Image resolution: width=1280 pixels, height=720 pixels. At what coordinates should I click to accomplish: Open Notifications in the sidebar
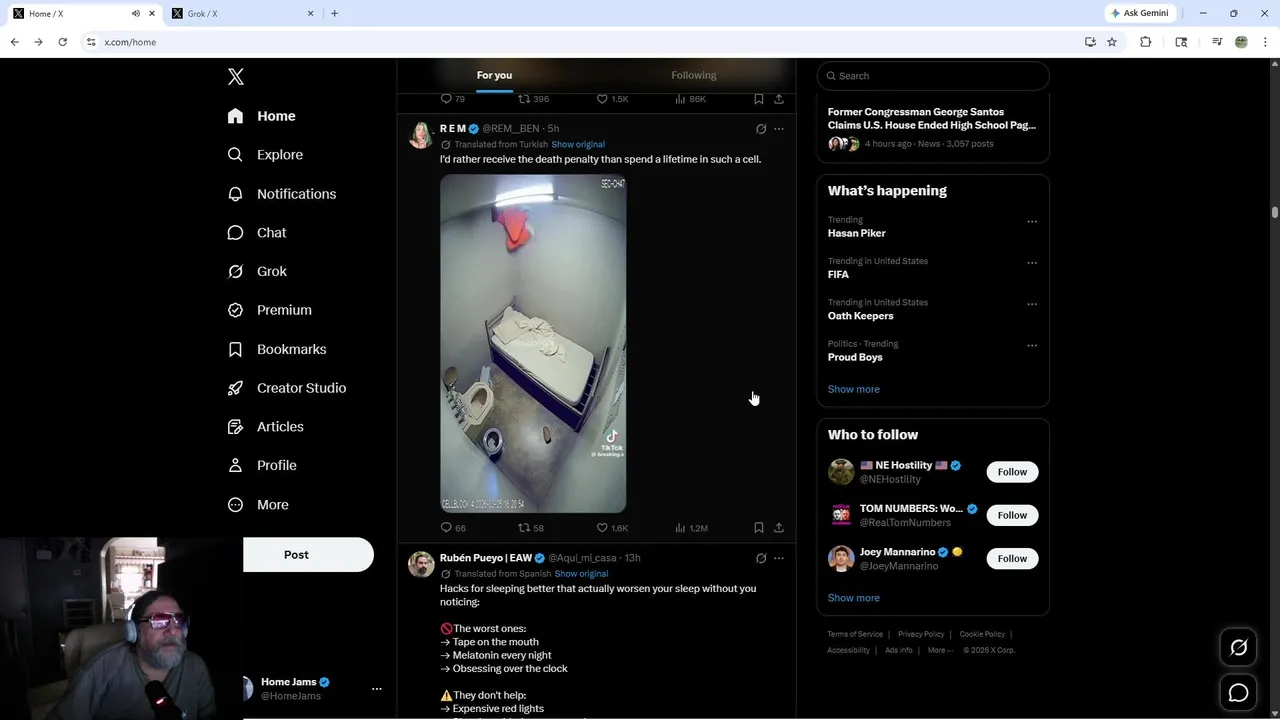281,194
